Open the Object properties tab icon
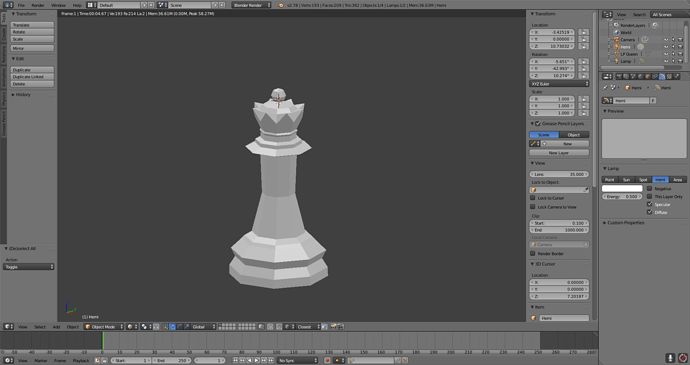Screen dimensions: 690x365 648,77
